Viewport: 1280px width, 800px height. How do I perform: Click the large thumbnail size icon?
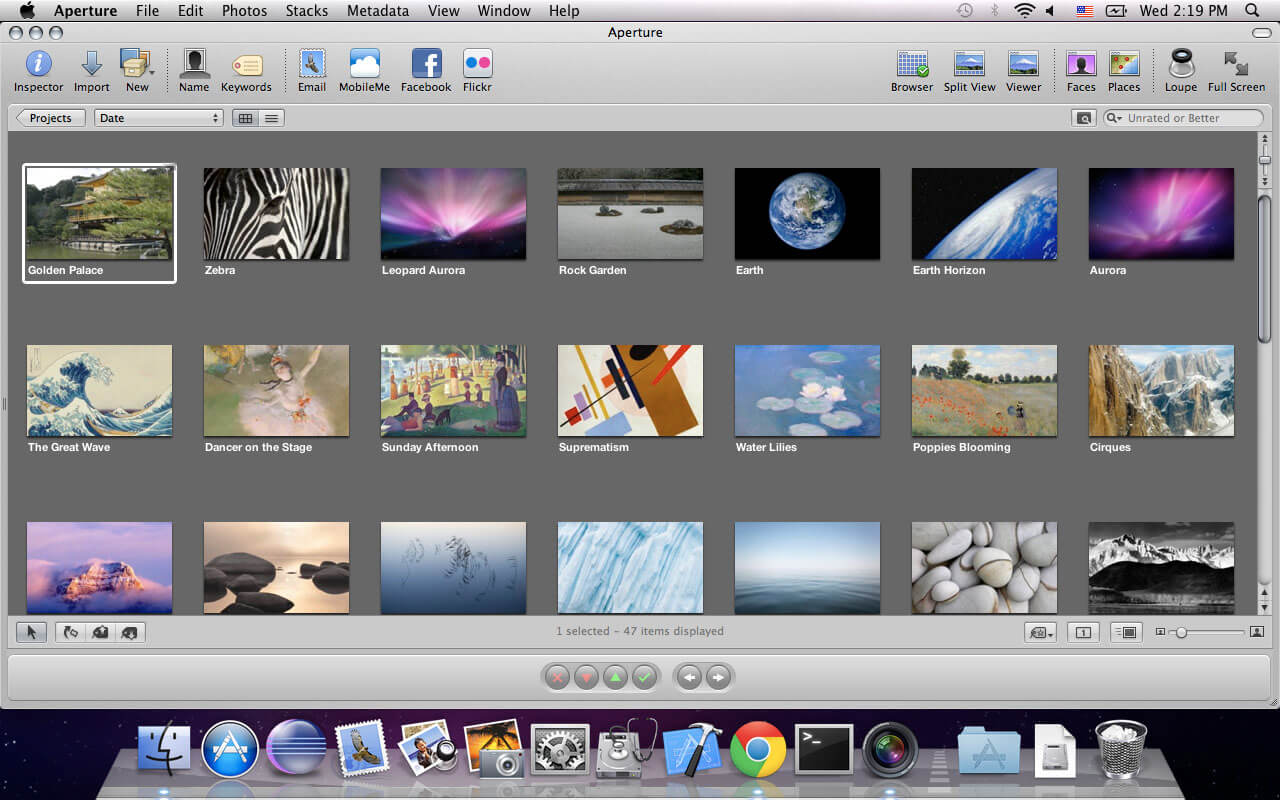(1257, 632)
